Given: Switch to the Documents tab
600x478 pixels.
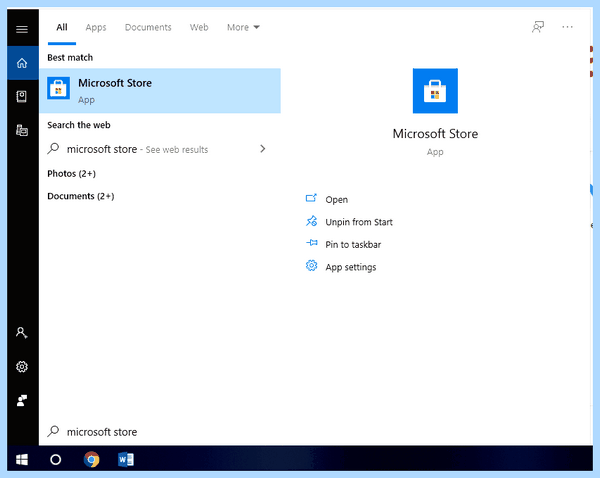Looking at the screenshot, I should pos(148,27).
